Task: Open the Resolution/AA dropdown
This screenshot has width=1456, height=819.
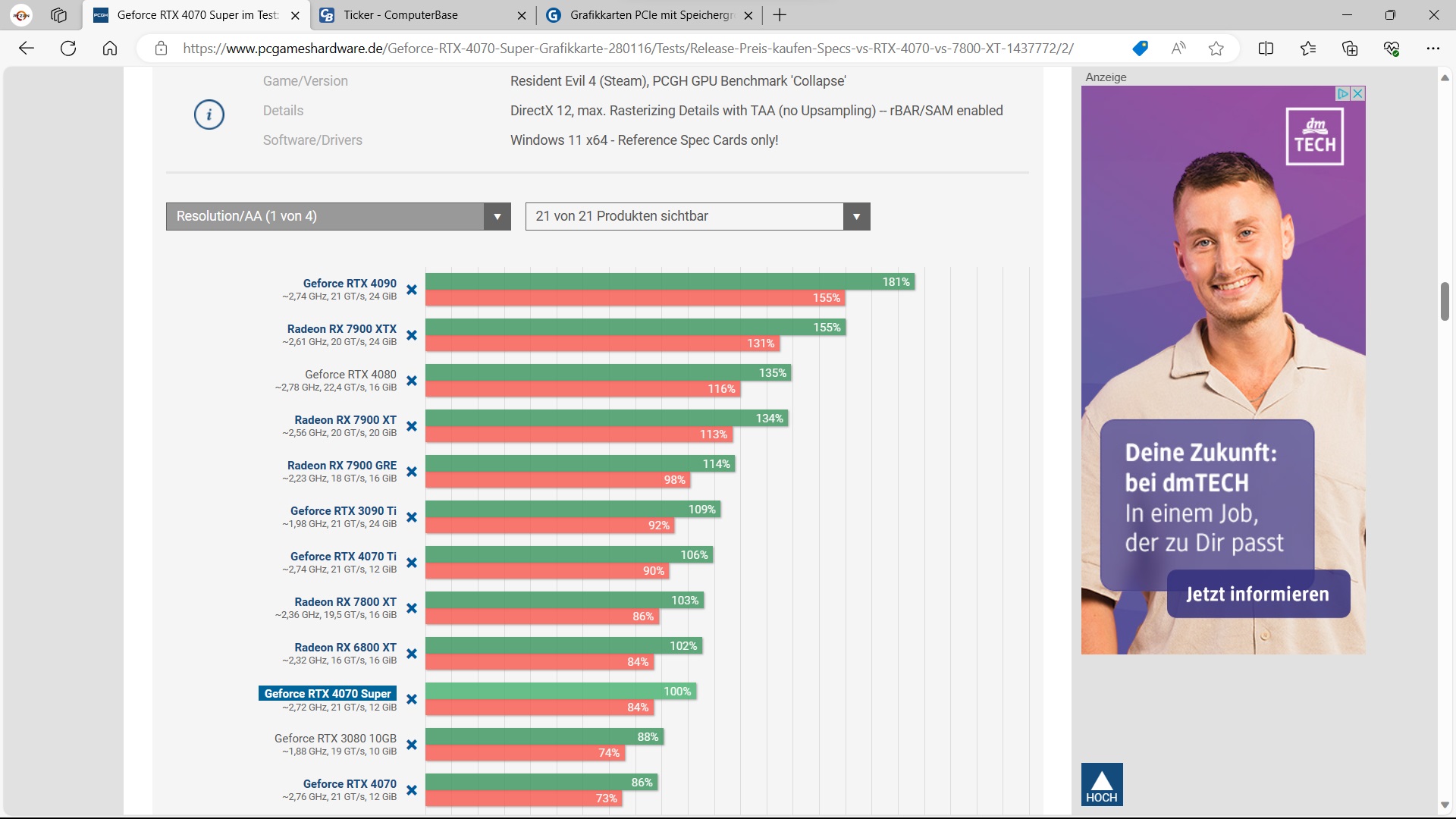Action: 338,216
